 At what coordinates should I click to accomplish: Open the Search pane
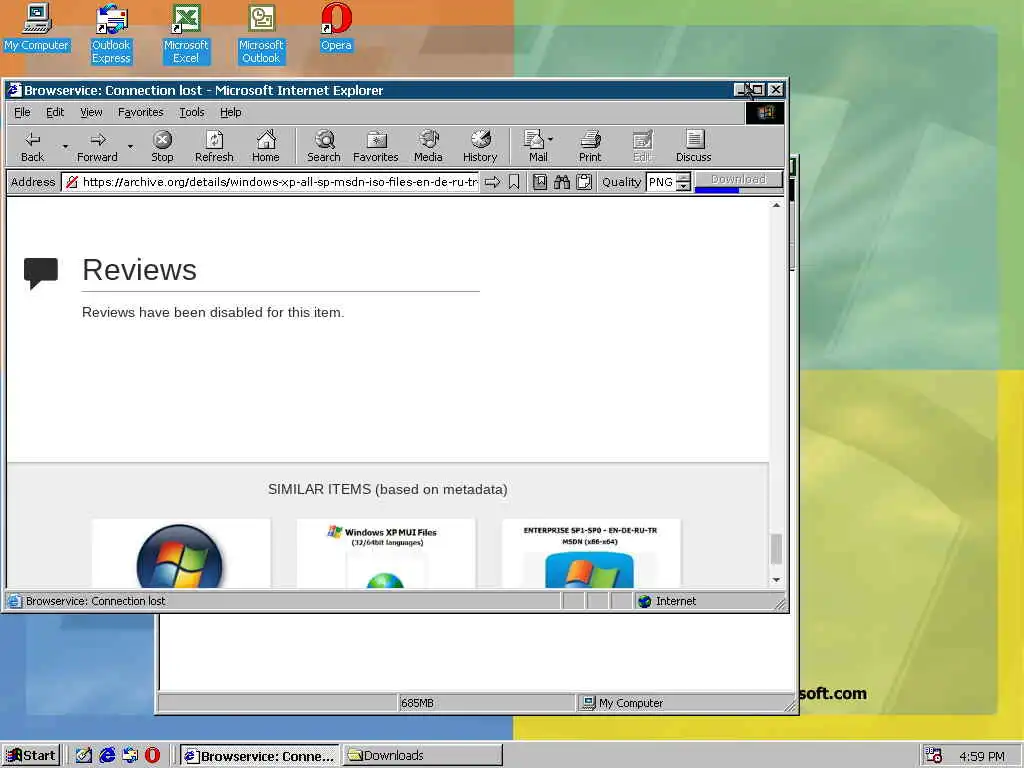click(324, 146)
